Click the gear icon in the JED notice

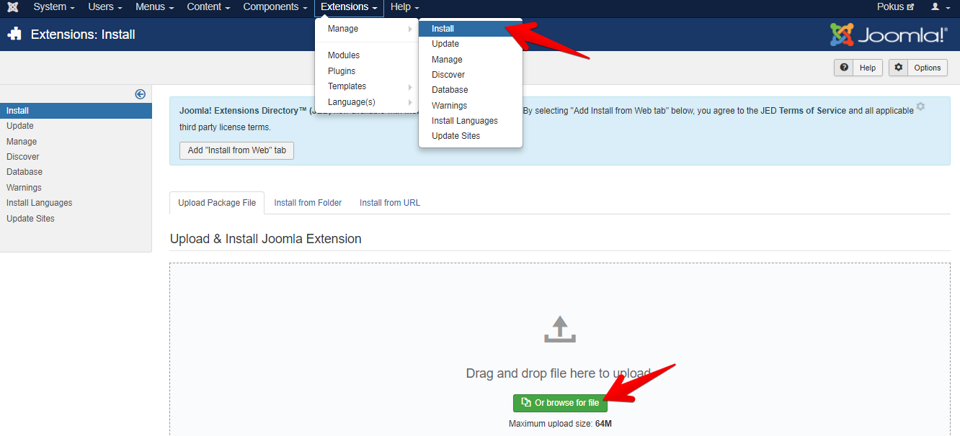click(920, 107)
